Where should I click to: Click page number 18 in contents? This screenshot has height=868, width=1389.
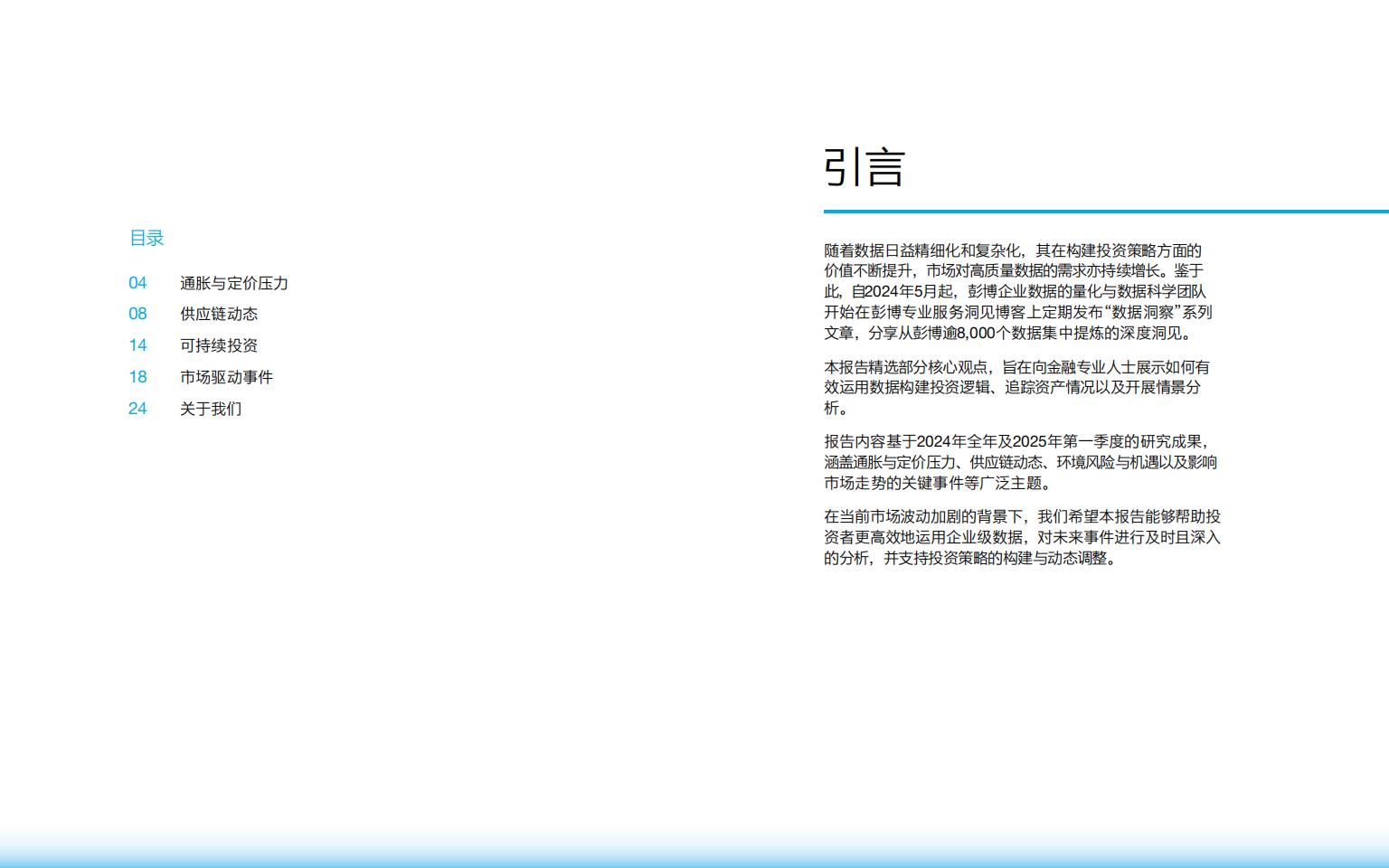pyautogui.click(x=137, y=377)
